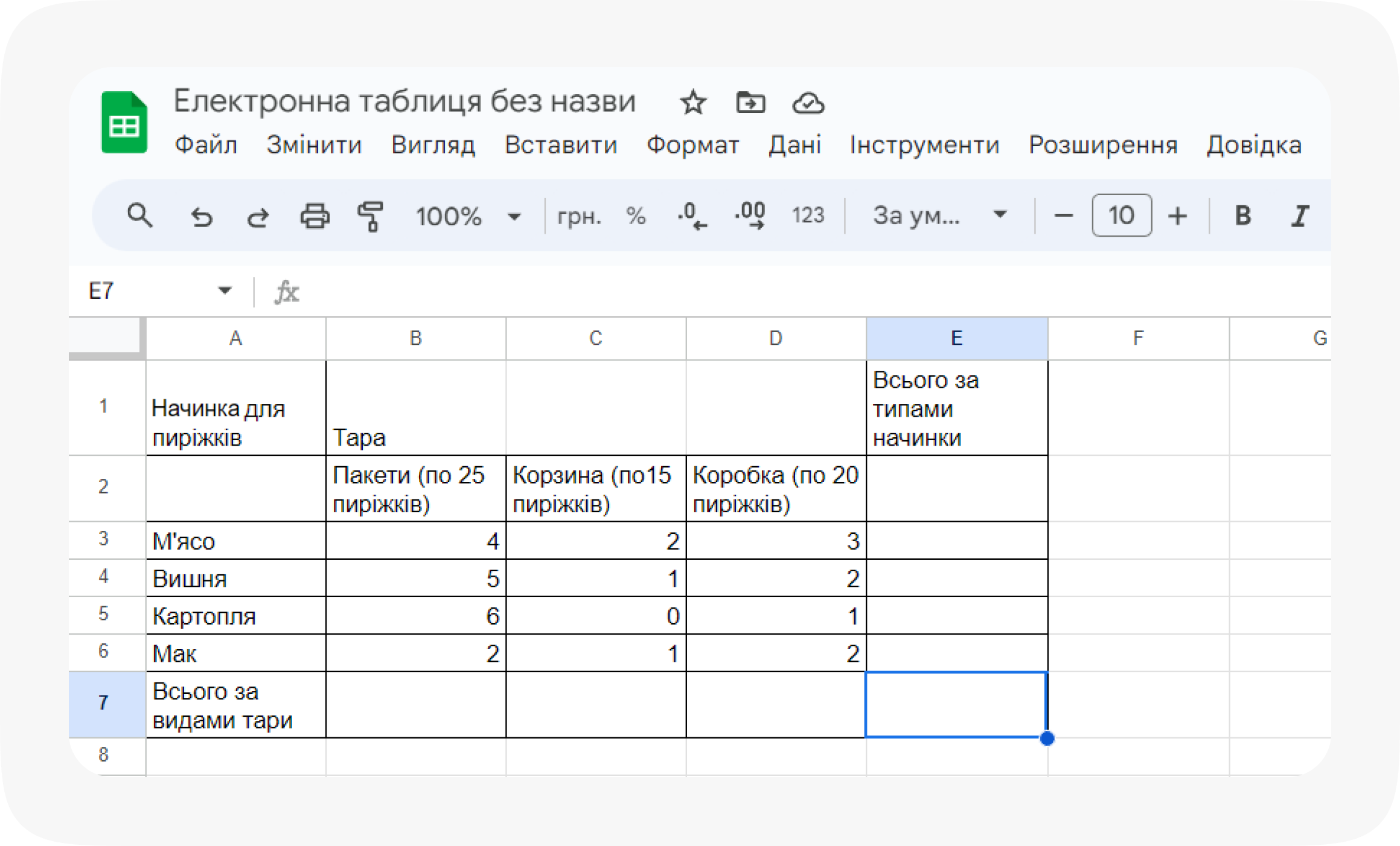Open more number formats 123

coord(808,216)
